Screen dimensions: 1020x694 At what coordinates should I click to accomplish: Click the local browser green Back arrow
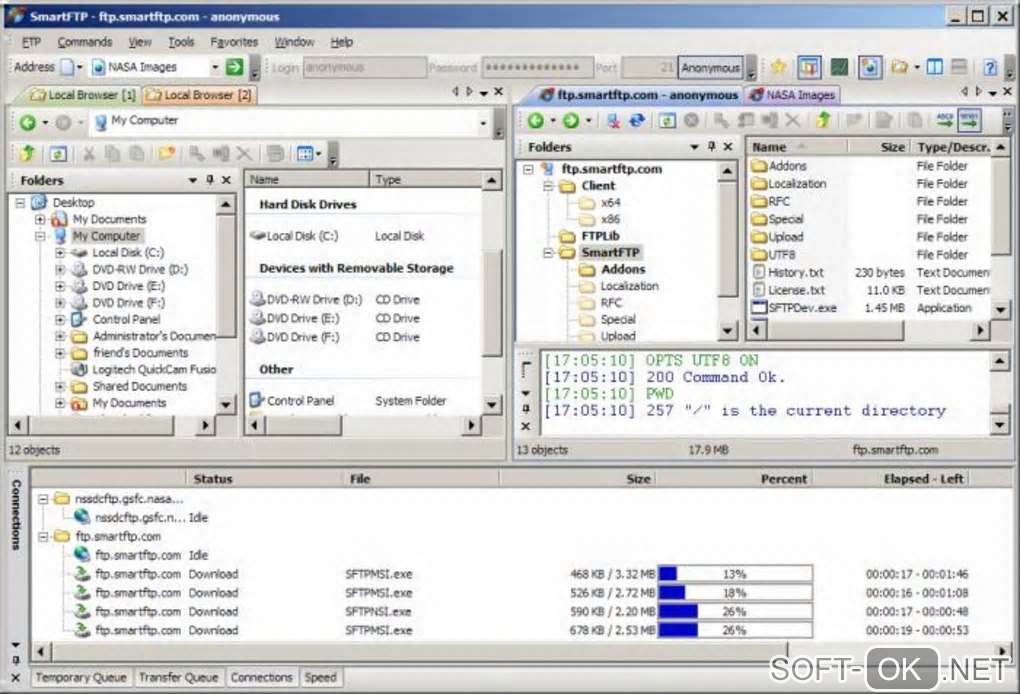27,122
